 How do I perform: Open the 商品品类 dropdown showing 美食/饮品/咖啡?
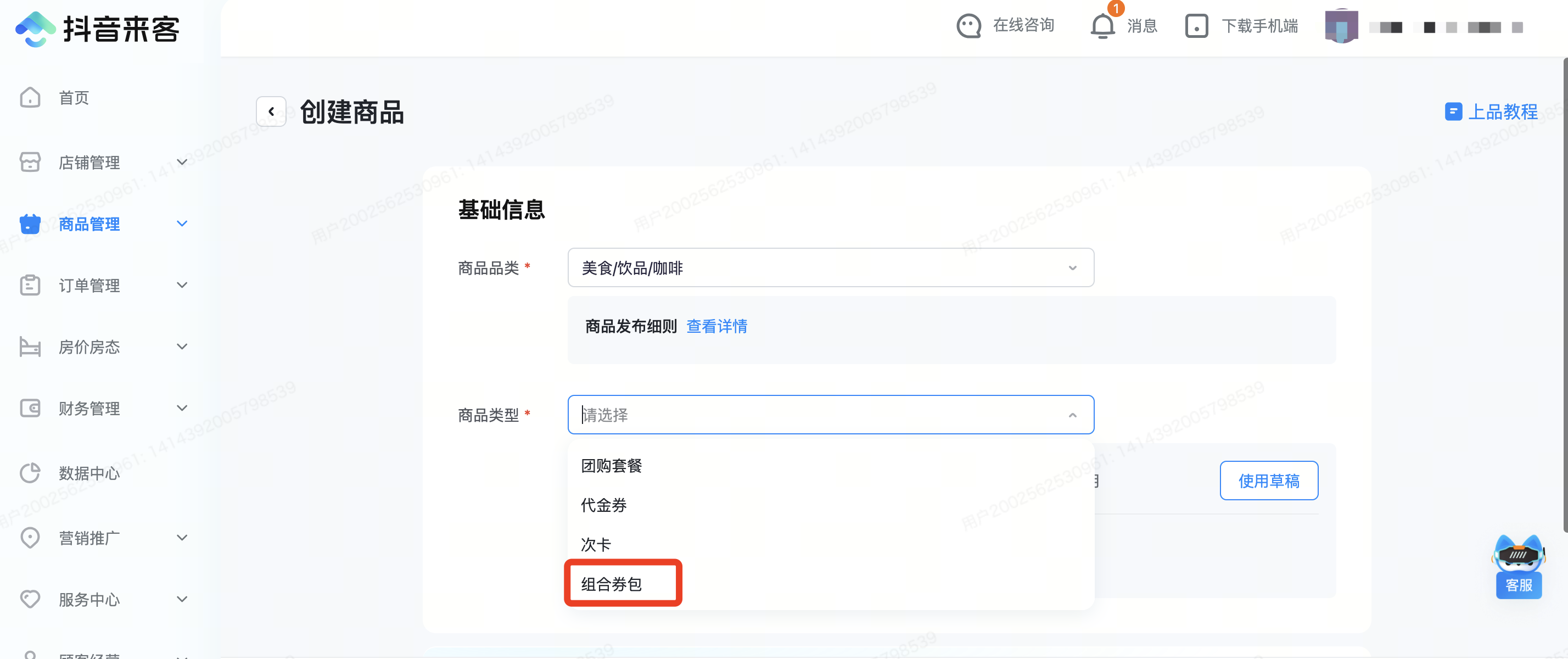tap(830, 267)
